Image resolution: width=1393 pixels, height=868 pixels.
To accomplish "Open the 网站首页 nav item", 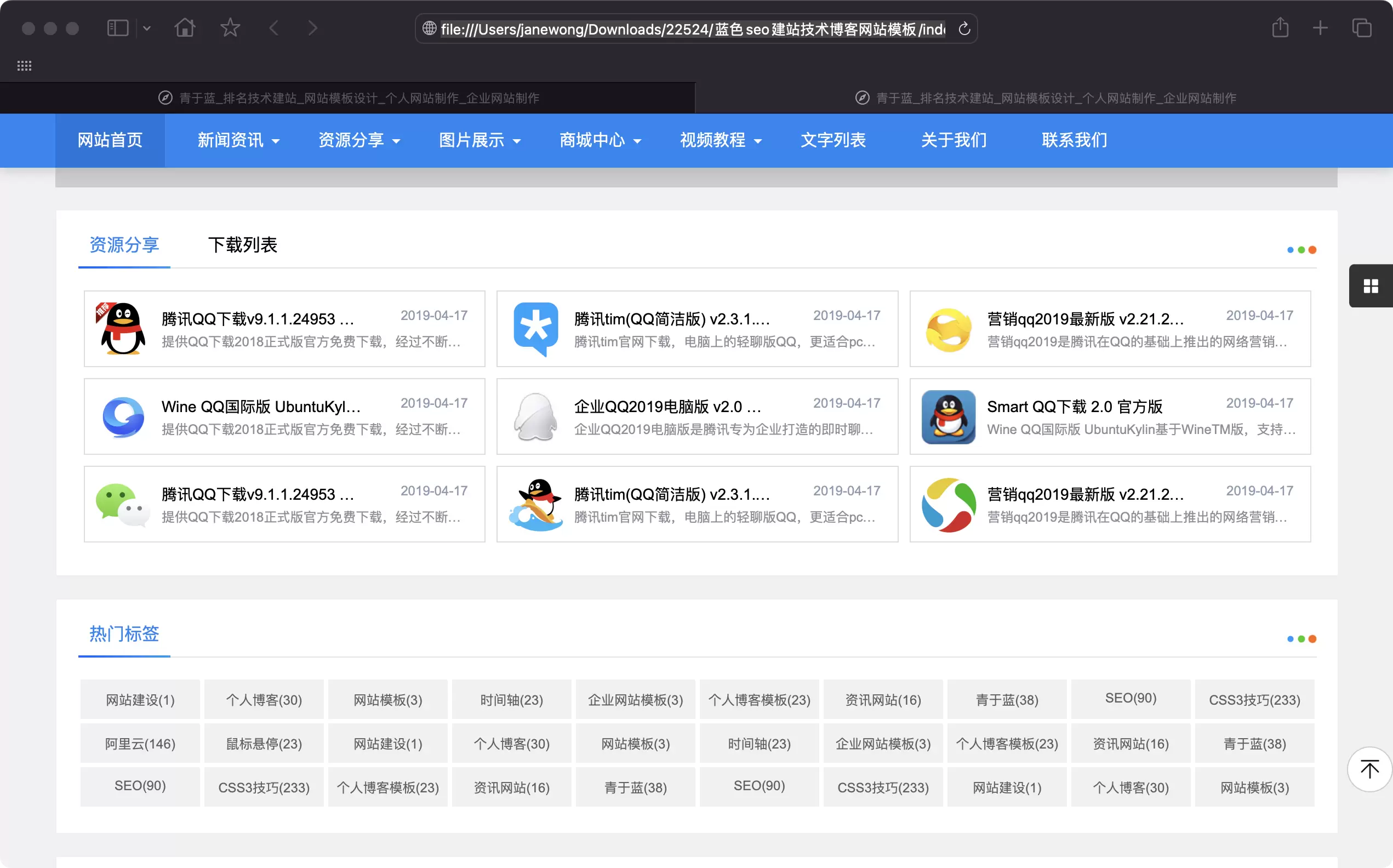I will 110,140.
